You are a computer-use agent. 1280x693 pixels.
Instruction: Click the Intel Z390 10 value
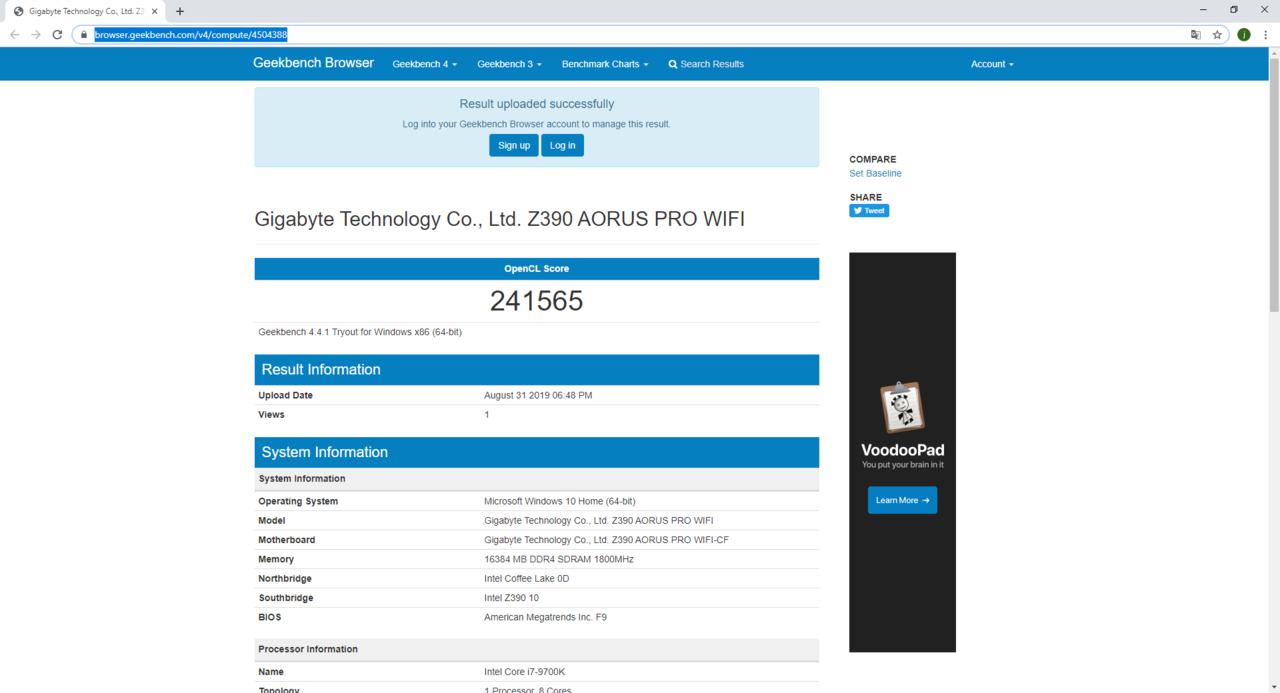512,598
